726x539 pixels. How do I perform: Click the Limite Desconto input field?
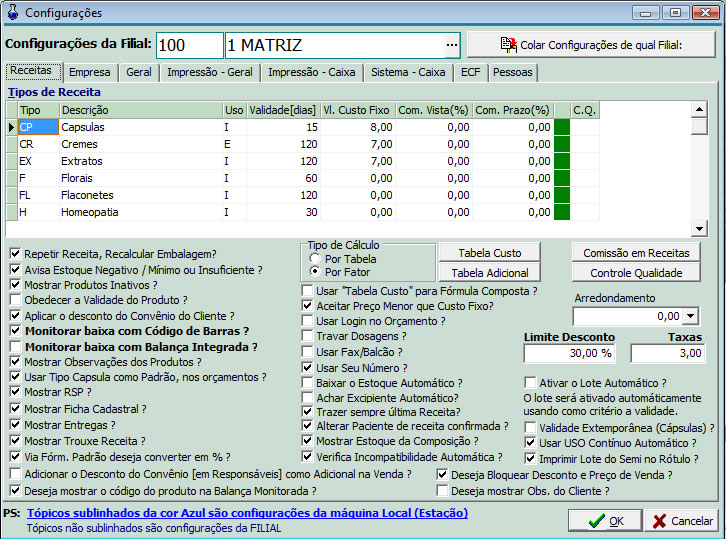(569, 354)
